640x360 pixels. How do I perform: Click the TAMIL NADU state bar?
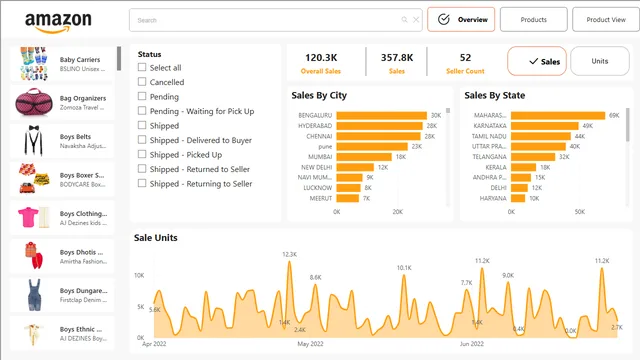[x=541, y=136]
